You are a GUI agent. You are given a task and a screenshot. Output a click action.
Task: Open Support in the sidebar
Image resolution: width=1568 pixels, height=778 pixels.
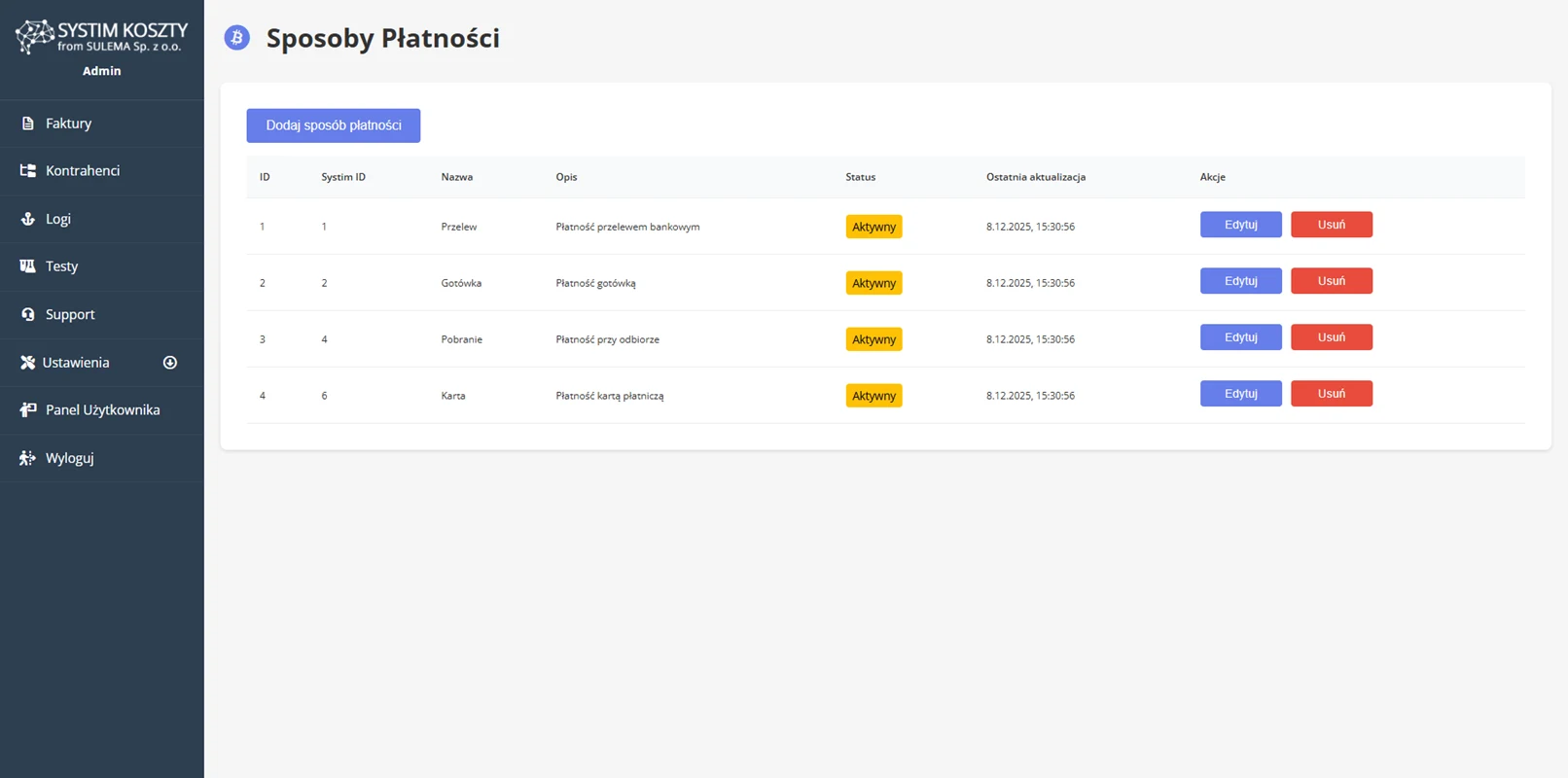102,314
